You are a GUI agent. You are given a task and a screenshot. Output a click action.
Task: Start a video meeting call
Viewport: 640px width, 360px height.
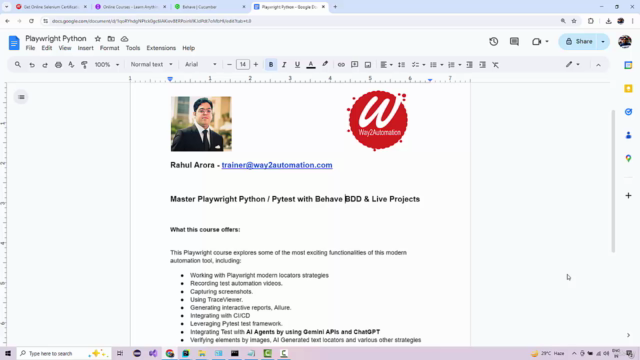click(x=536, y=42)
